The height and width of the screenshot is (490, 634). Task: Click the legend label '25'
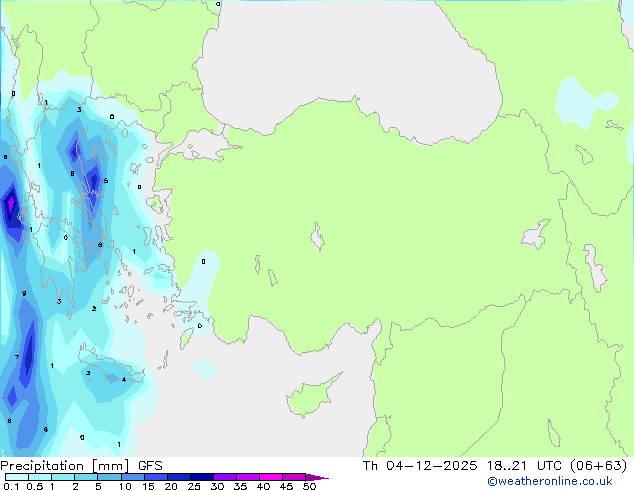[x=194, y=486]
